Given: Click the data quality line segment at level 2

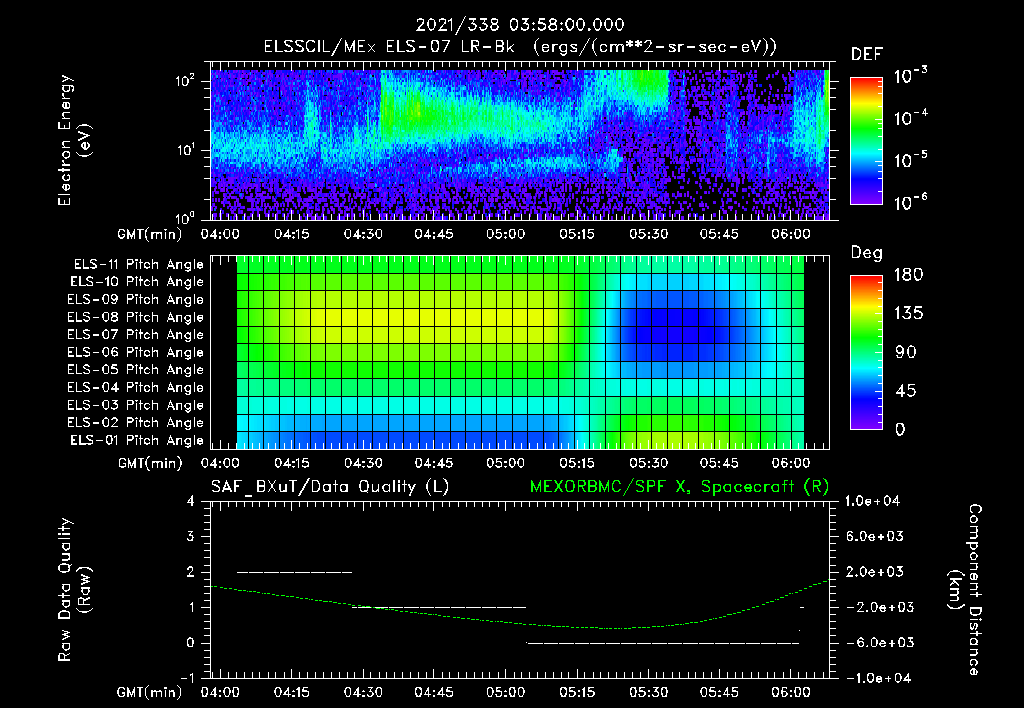Looking at the screenshot, I should (x=295, y=572).
